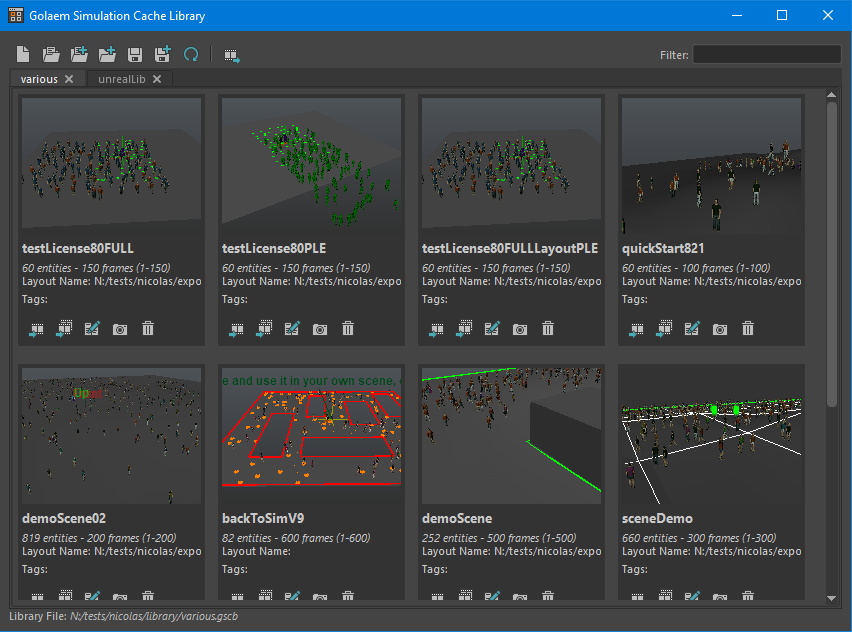Close the various tab

click(69, 79)
